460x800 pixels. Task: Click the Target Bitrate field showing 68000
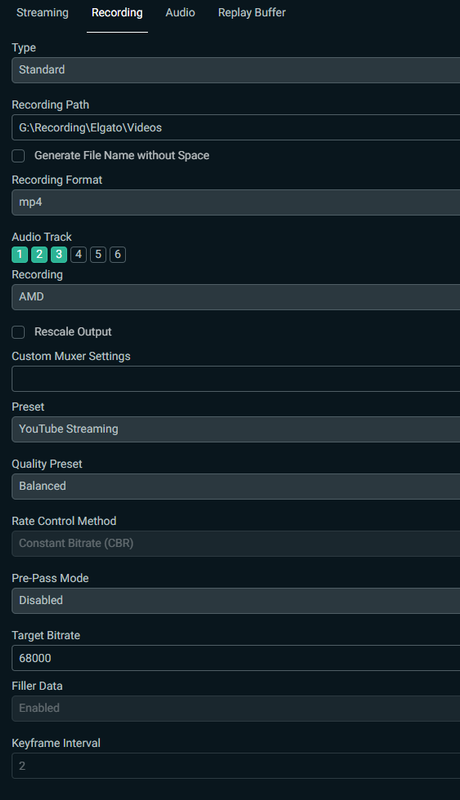click(236, 658)
